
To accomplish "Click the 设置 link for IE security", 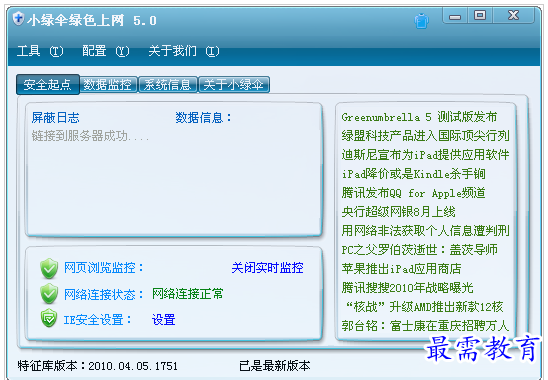I will click(x=164, y=320).
